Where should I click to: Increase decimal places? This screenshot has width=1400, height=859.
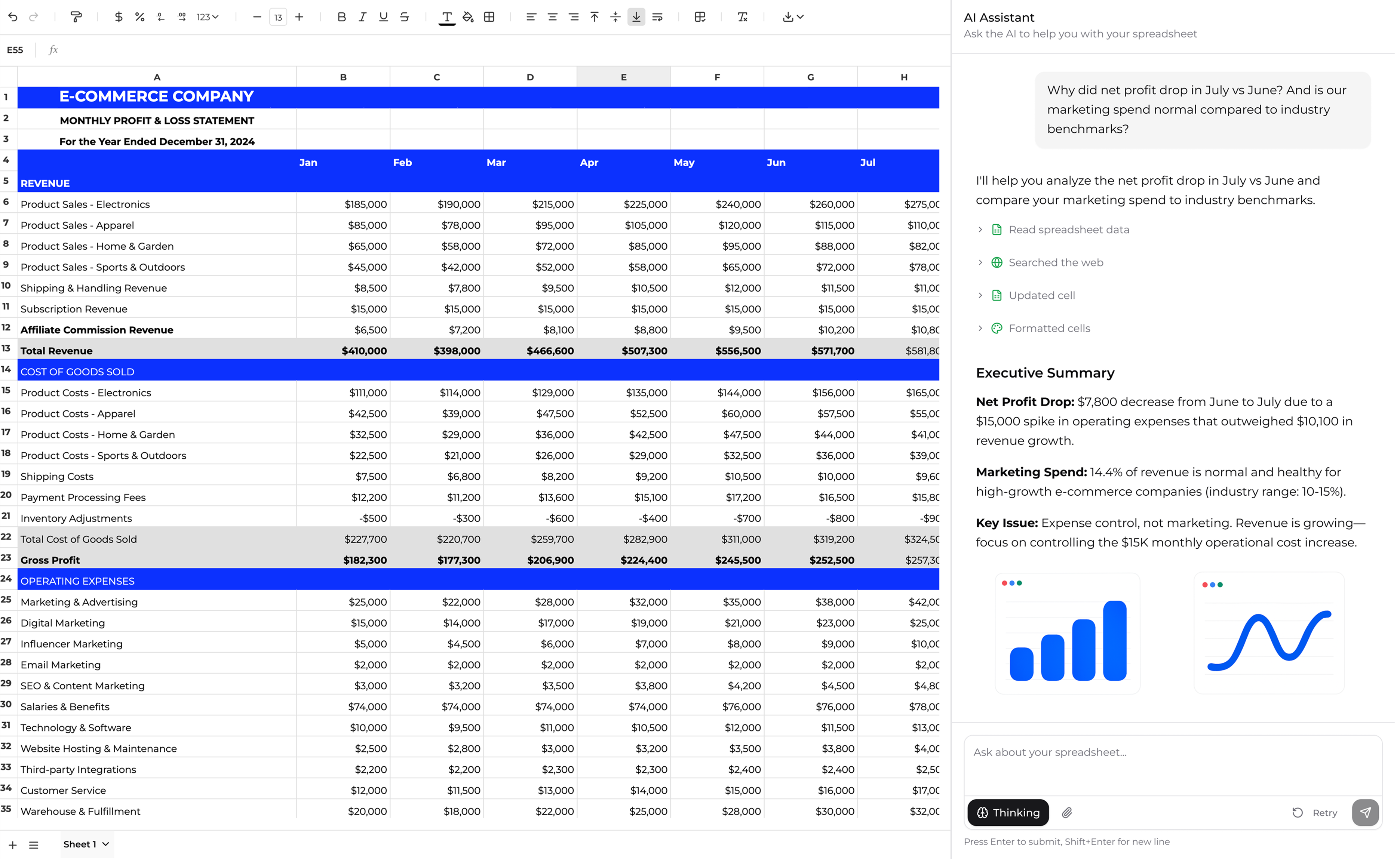(x=182, y=17)
